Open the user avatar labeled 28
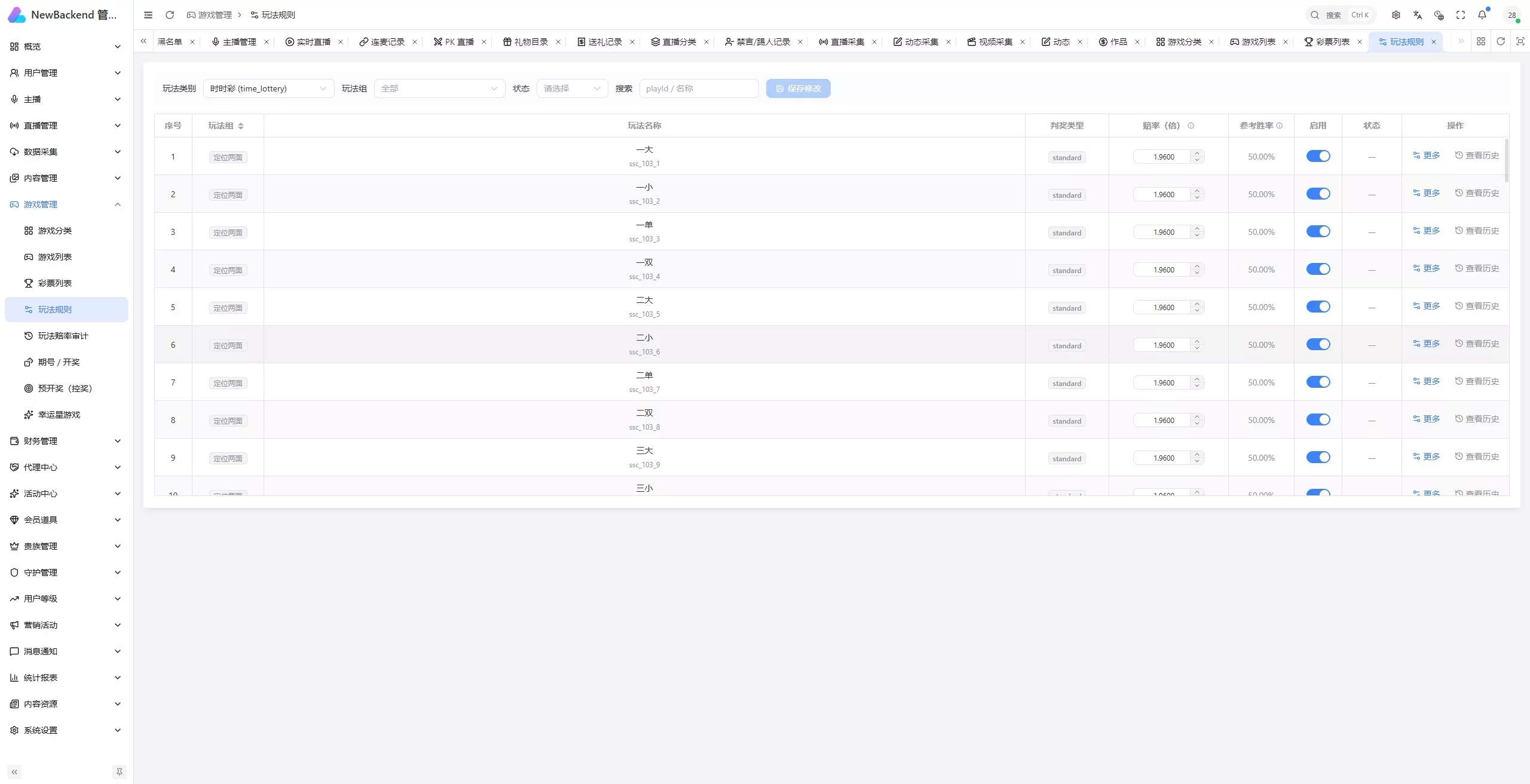 (1512, 15)
